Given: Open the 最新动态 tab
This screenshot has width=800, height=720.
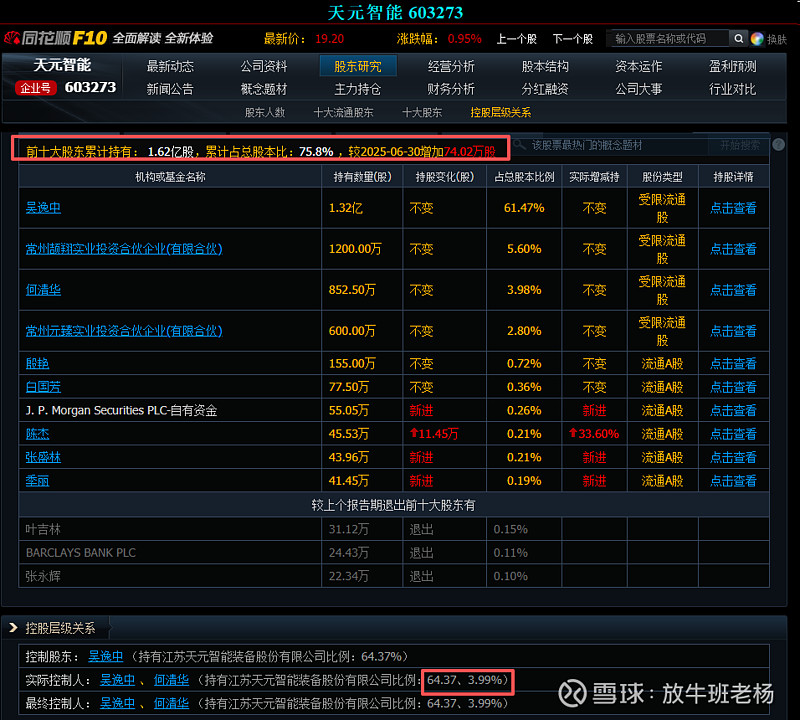Looking at the screenshot, I should [x=170, y=66].
